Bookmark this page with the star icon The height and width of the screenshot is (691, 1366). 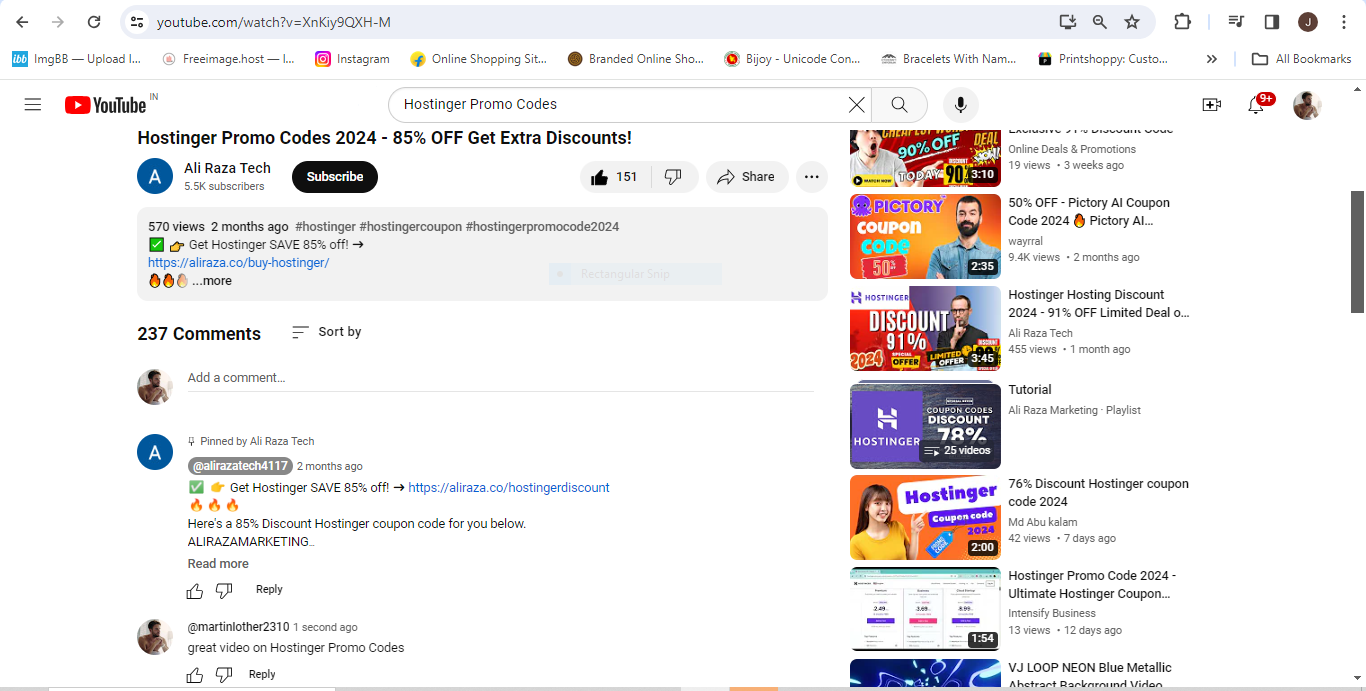pos(1132,22)
